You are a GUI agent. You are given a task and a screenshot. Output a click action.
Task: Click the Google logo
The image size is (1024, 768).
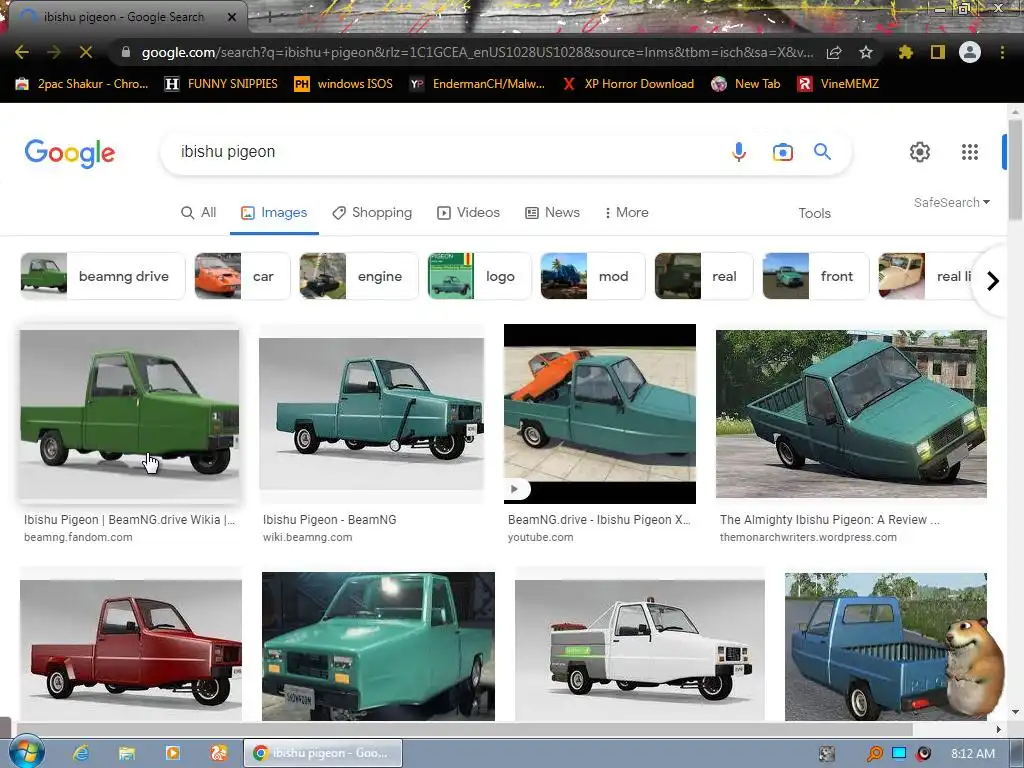[x=70, y=153]
